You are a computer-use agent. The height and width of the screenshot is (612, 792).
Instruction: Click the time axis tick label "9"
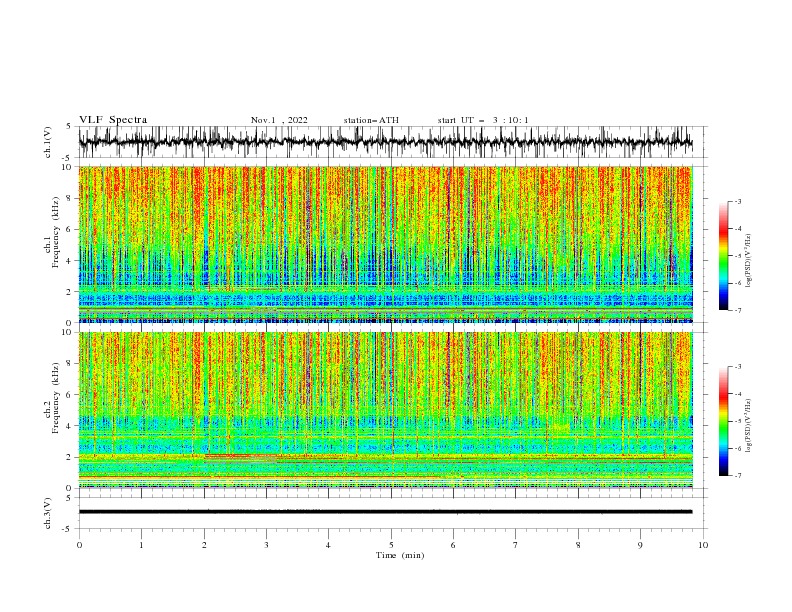(x=640, y=545)
